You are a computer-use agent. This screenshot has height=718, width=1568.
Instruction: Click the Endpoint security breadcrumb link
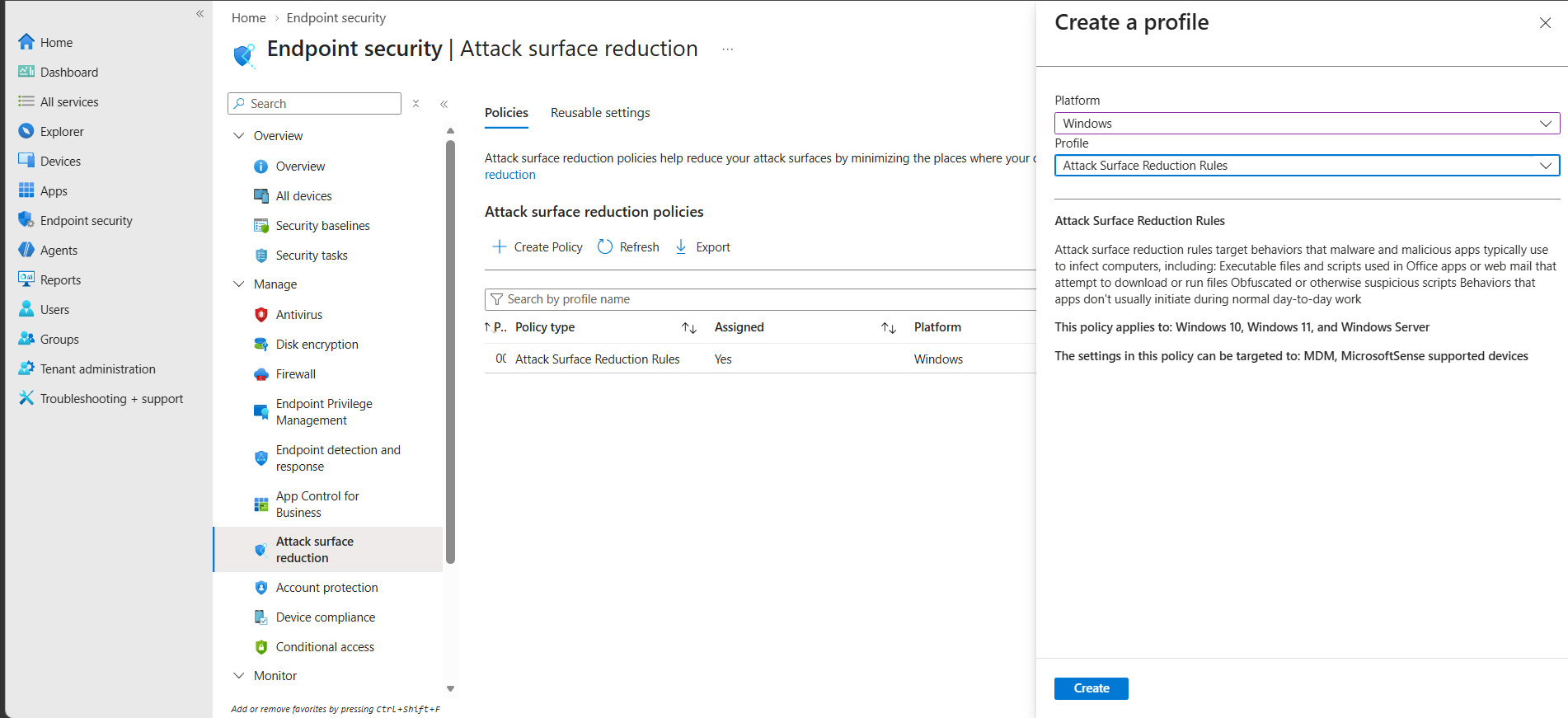[336, 18]
